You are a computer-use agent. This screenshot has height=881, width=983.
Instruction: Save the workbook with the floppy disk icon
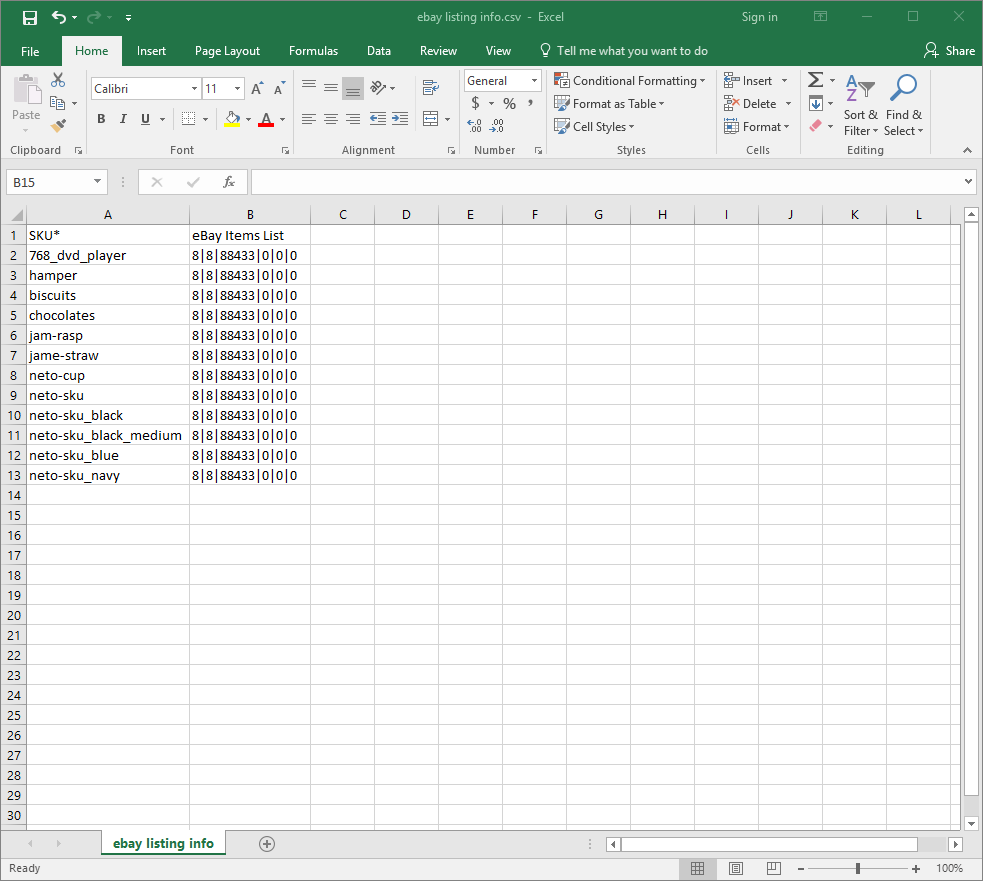(x=29, y=18)
